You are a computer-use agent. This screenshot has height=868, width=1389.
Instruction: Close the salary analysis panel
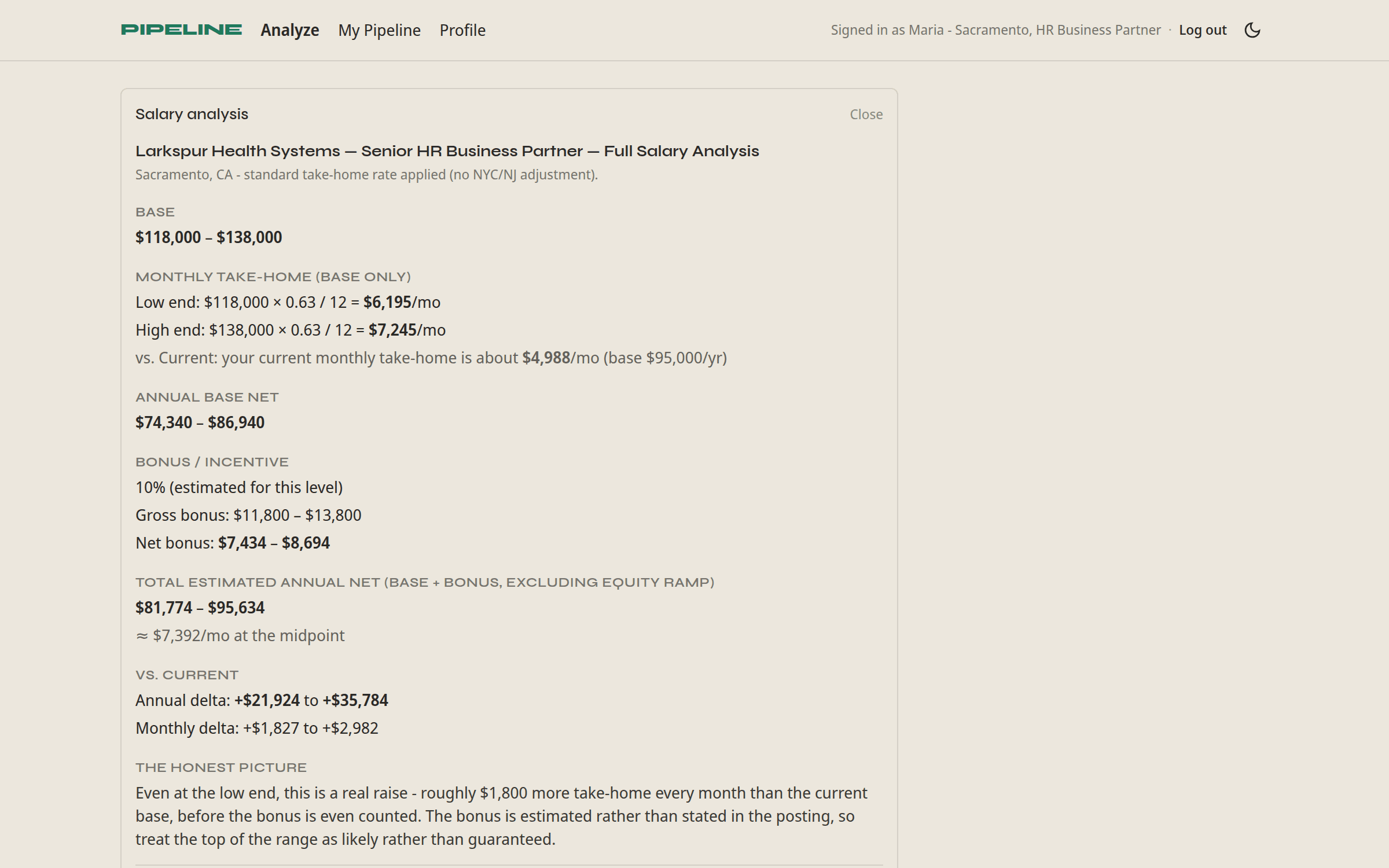click(x=866, y=115)
